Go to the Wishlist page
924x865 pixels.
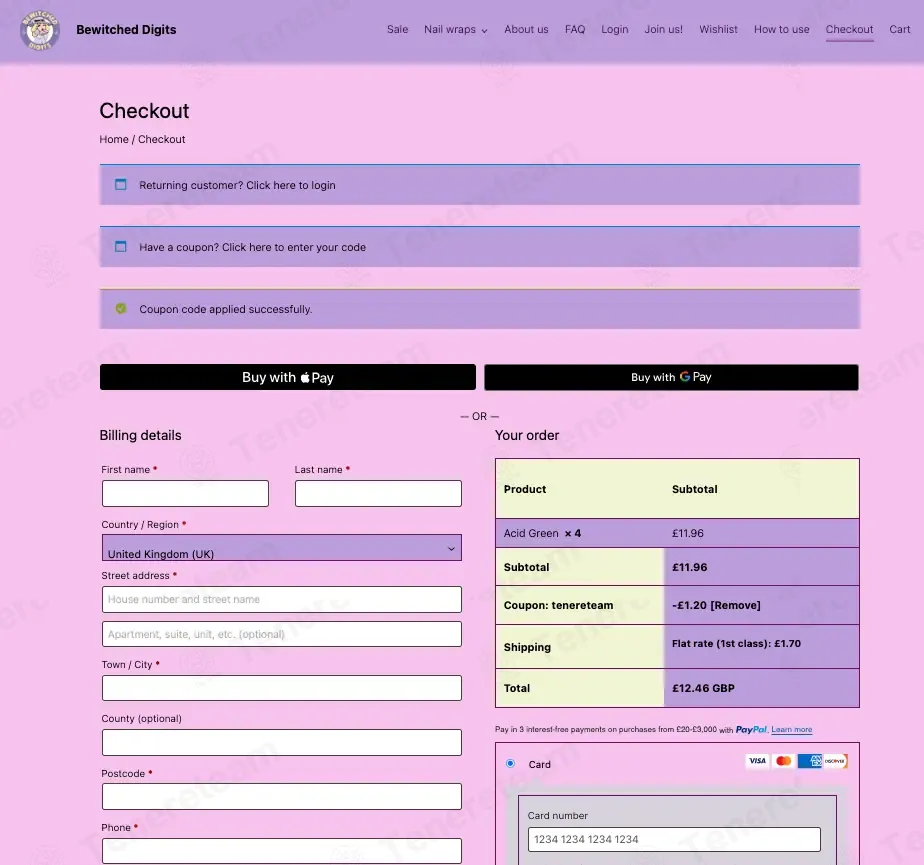tap(718, 30)
